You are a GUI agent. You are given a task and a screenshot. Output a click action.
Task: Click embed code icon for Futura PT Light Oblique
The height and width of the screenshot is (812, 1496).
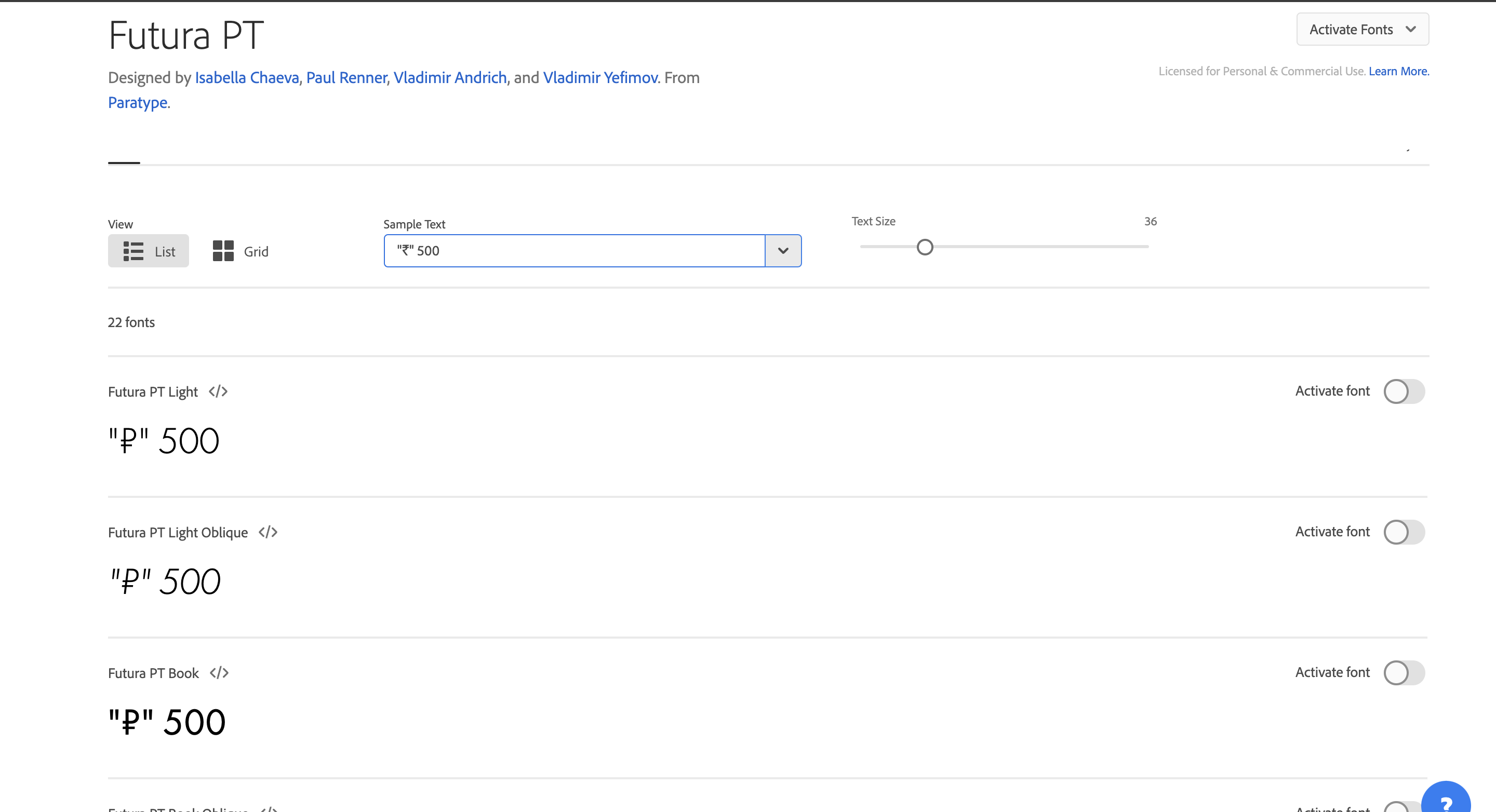(268, 532)
